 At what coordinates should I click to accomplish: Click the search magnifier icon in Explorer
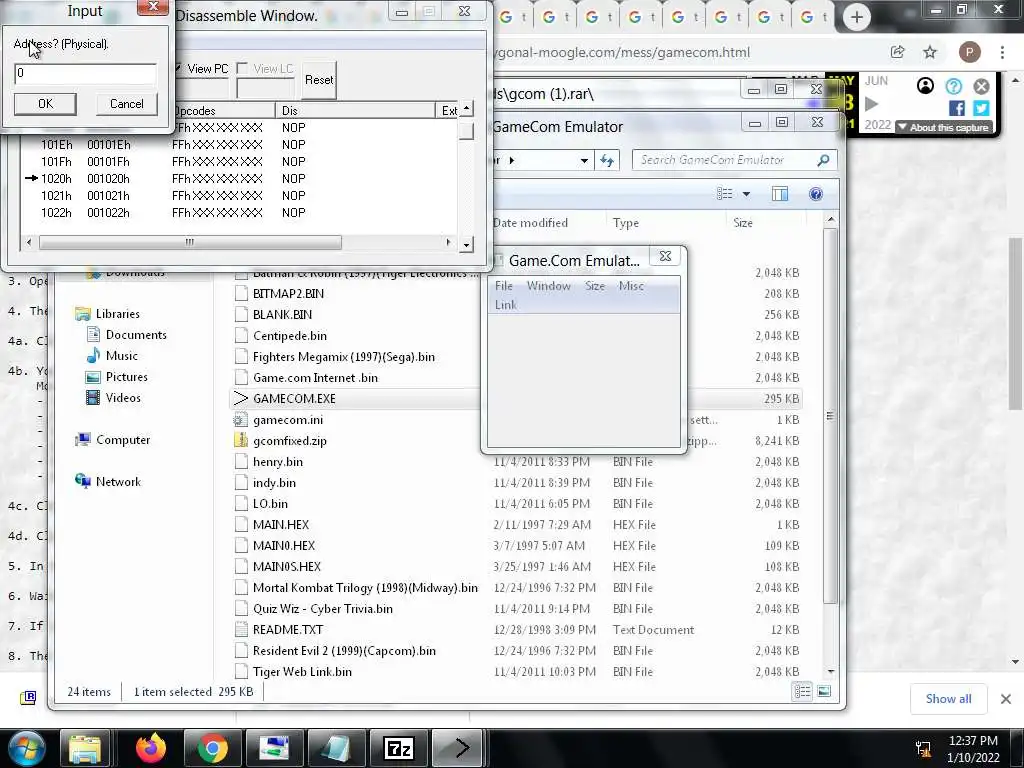[x=824, y=160]
